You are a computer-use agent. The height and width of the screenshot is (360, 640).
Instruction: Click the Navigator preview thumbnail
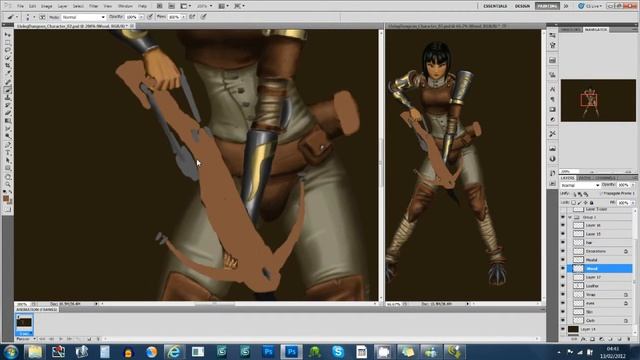click(x=598, y=100)
